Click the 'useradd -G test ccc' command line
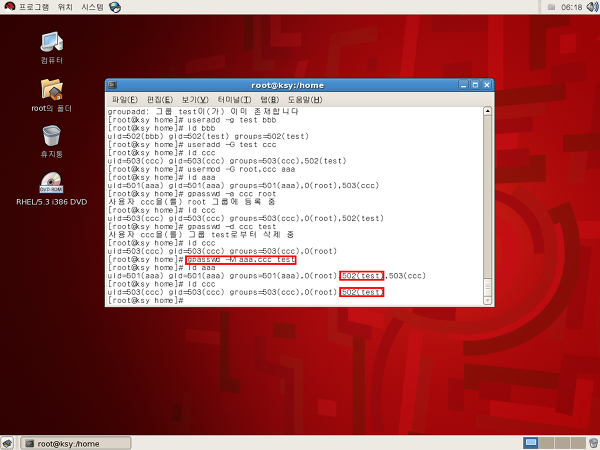The width and height of the screenshot is (600, 450). [192, 145]
